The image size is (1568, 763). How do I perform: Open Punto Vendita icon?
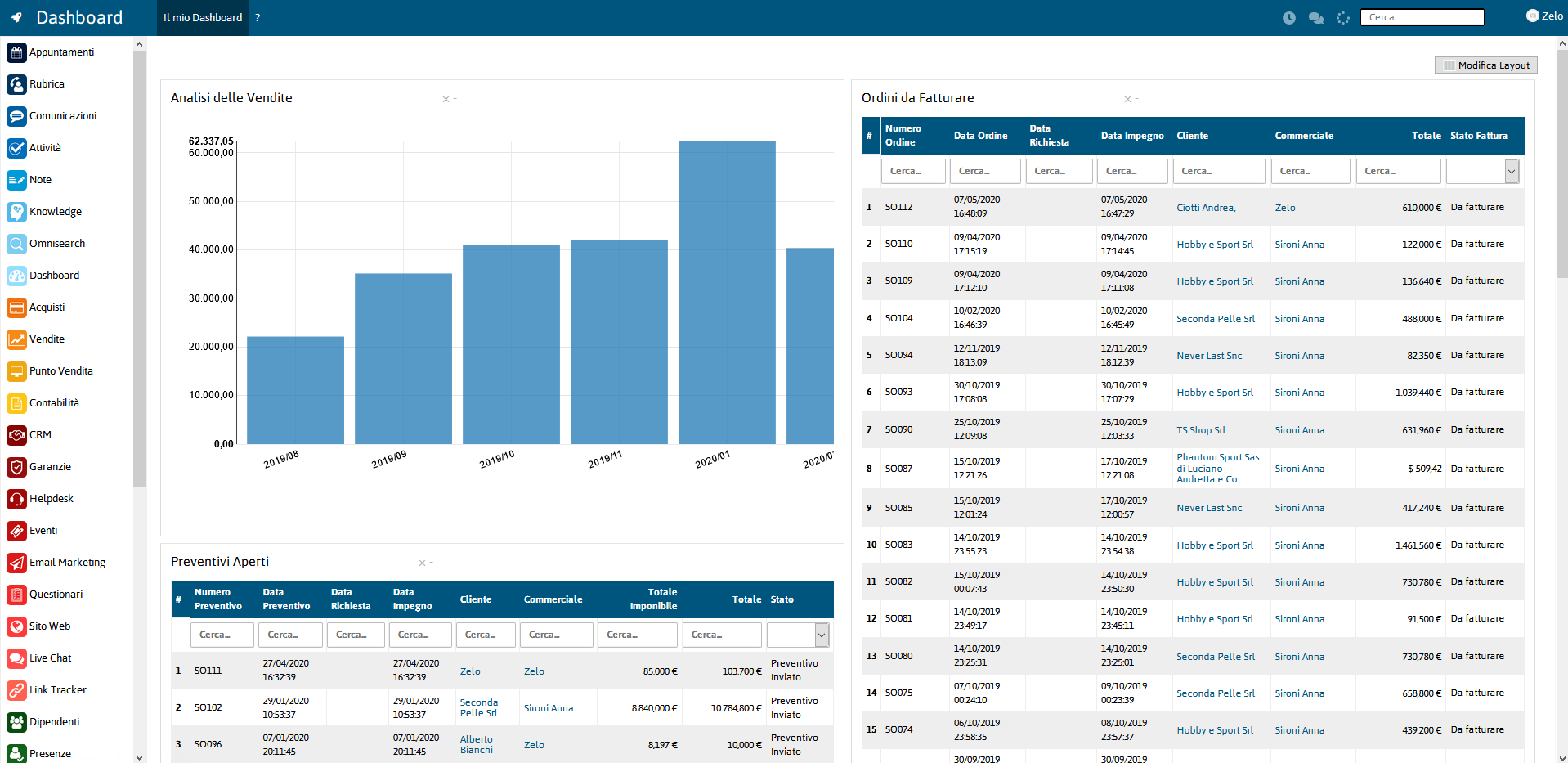click(16, 371)
